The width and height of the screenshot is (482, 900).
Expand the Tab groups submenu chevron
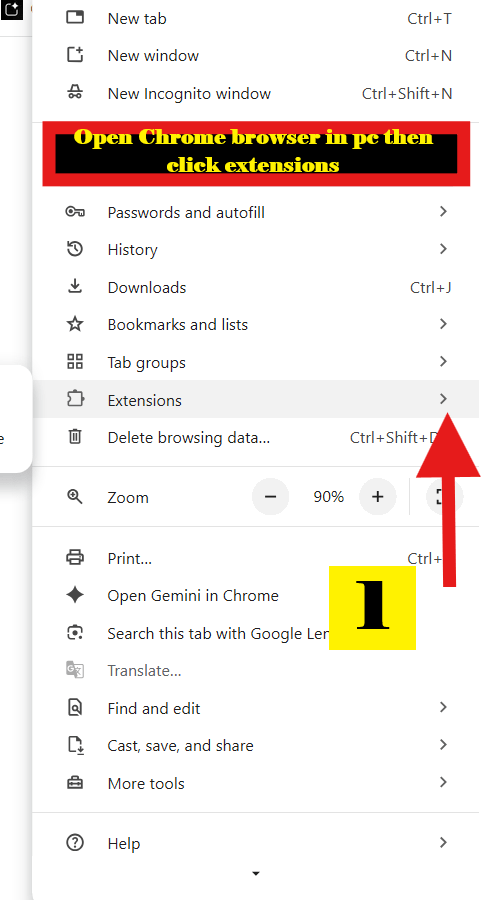point(443,362)
